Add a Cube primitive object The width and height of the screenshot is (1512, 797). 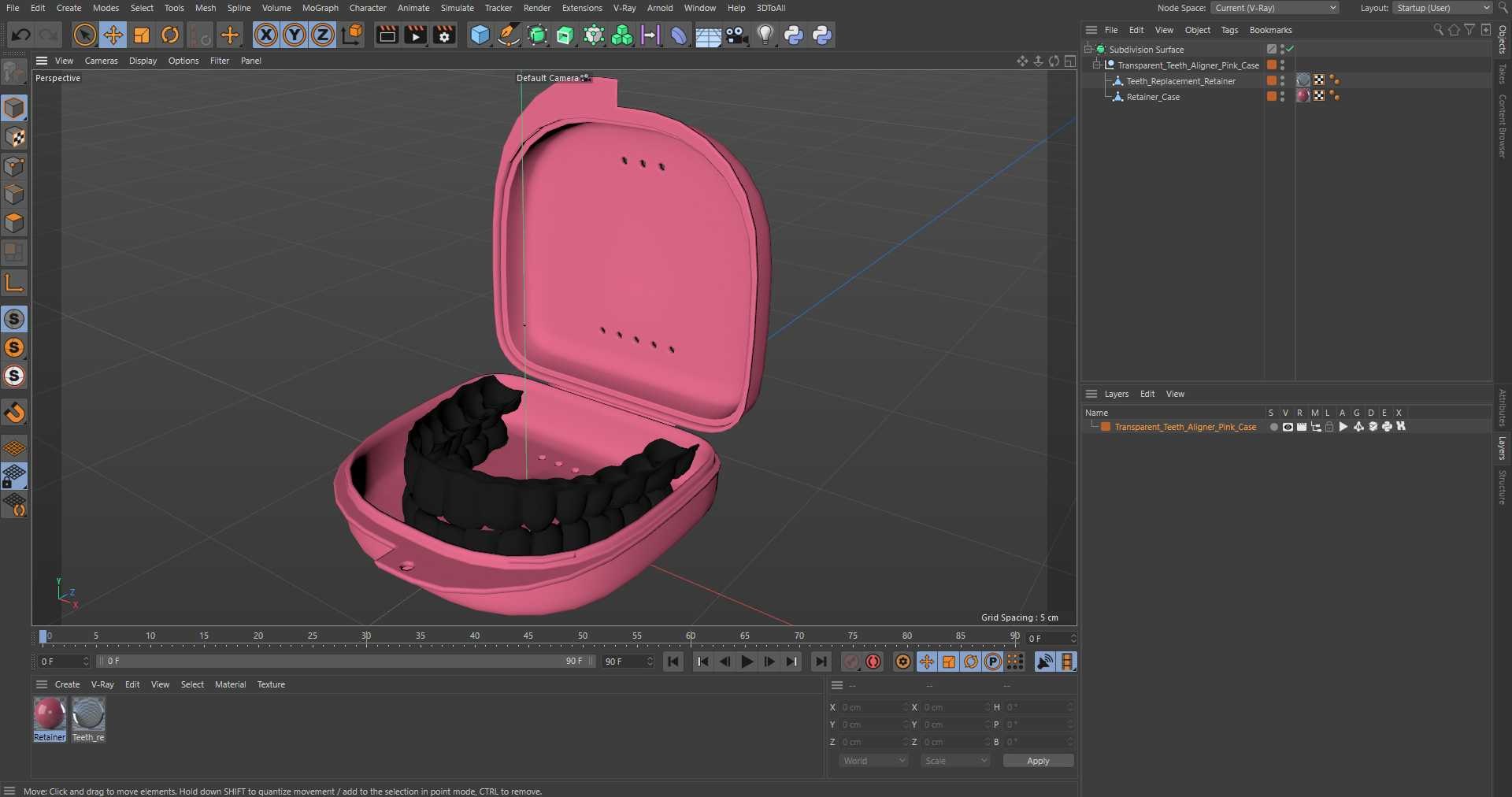(480, 35)
